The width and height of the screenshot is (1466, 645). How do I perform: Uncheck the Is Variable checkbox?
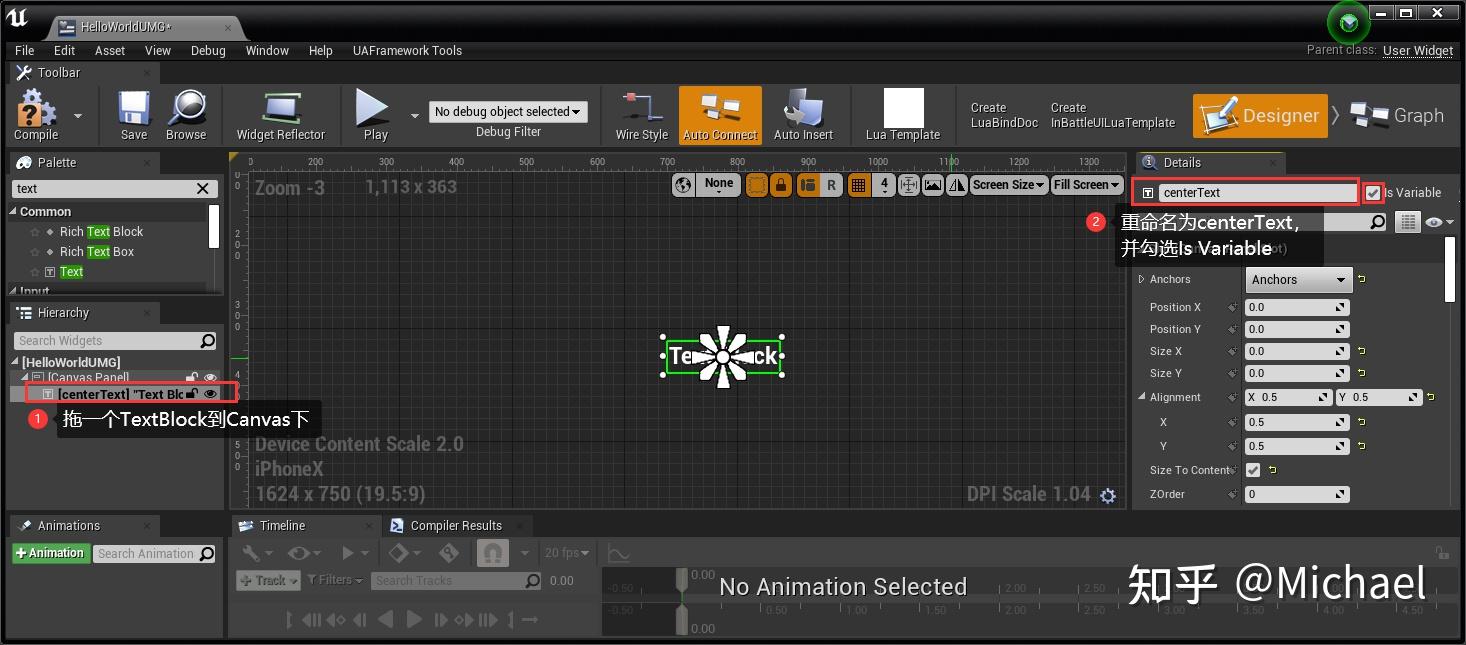(1373, 193)
